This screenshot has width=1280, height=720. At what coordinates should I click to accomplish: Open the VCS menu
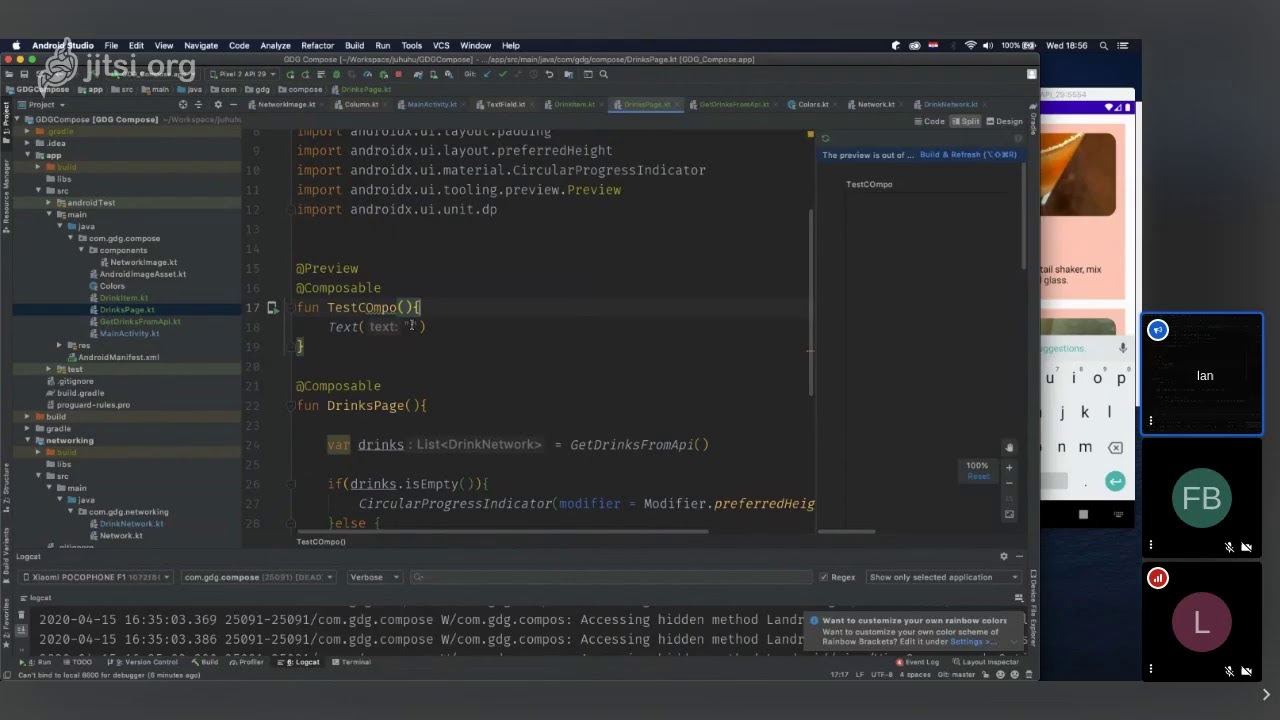point(441,45)
